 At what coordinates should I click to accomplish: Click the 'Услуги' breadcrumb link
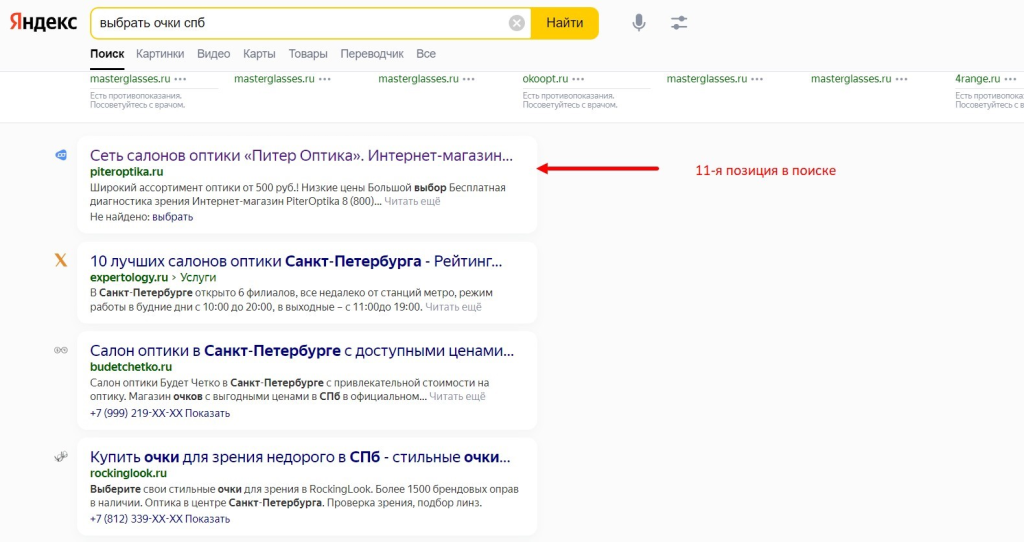tap(198, 278)
